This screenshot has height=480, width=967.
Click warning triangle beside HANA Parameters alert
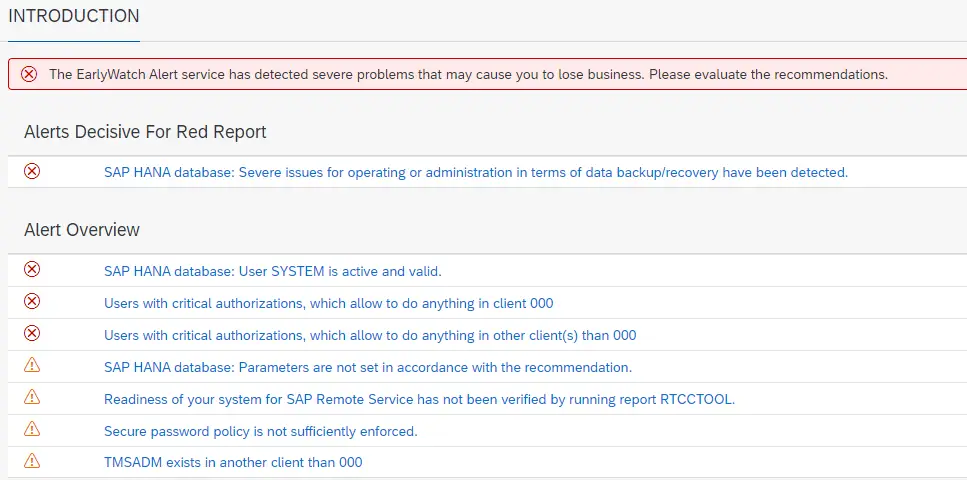coord(32,365)
